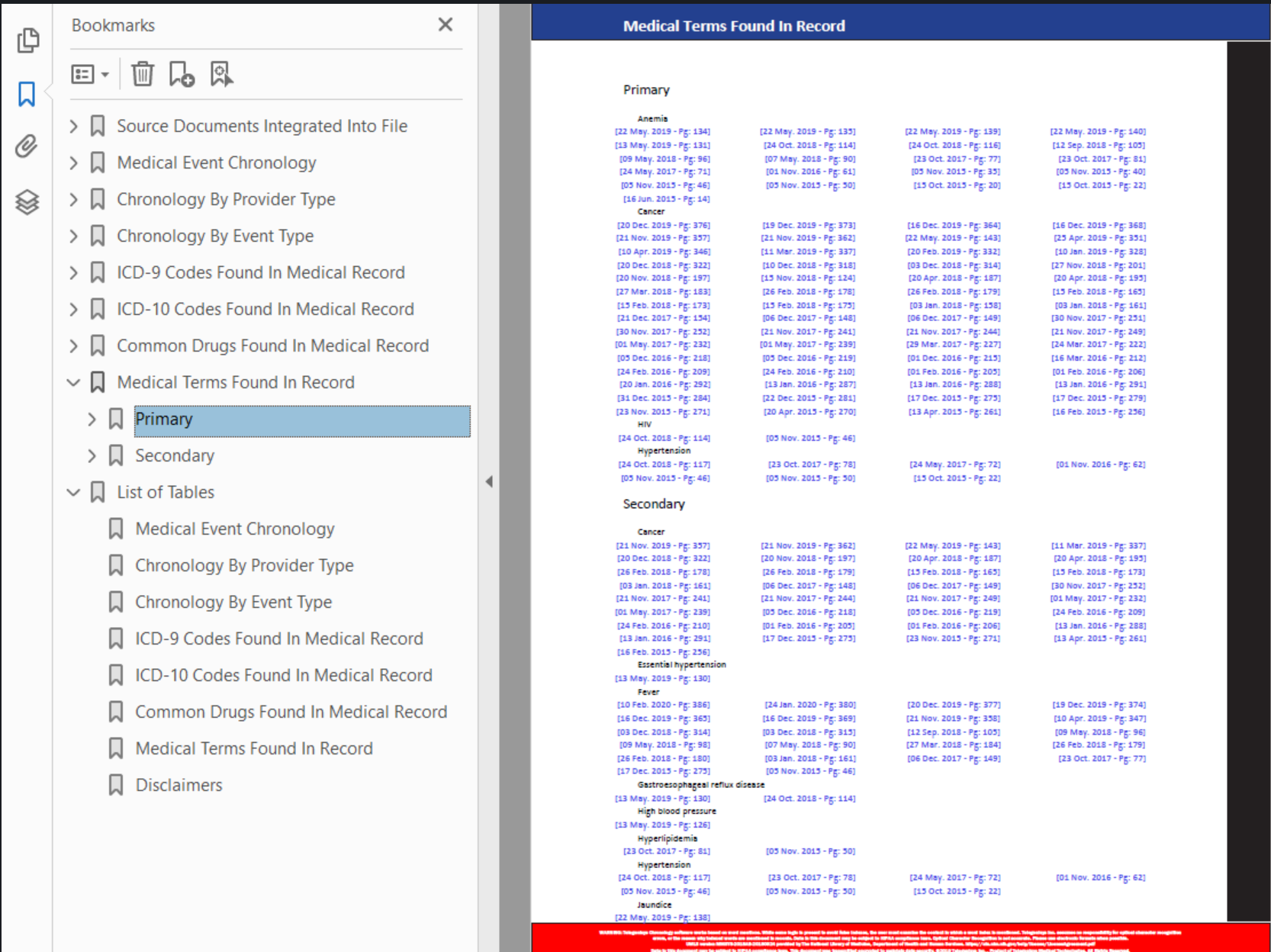Expand Source Documents Integrated Into File bookmark

click(x=74, y=126)
